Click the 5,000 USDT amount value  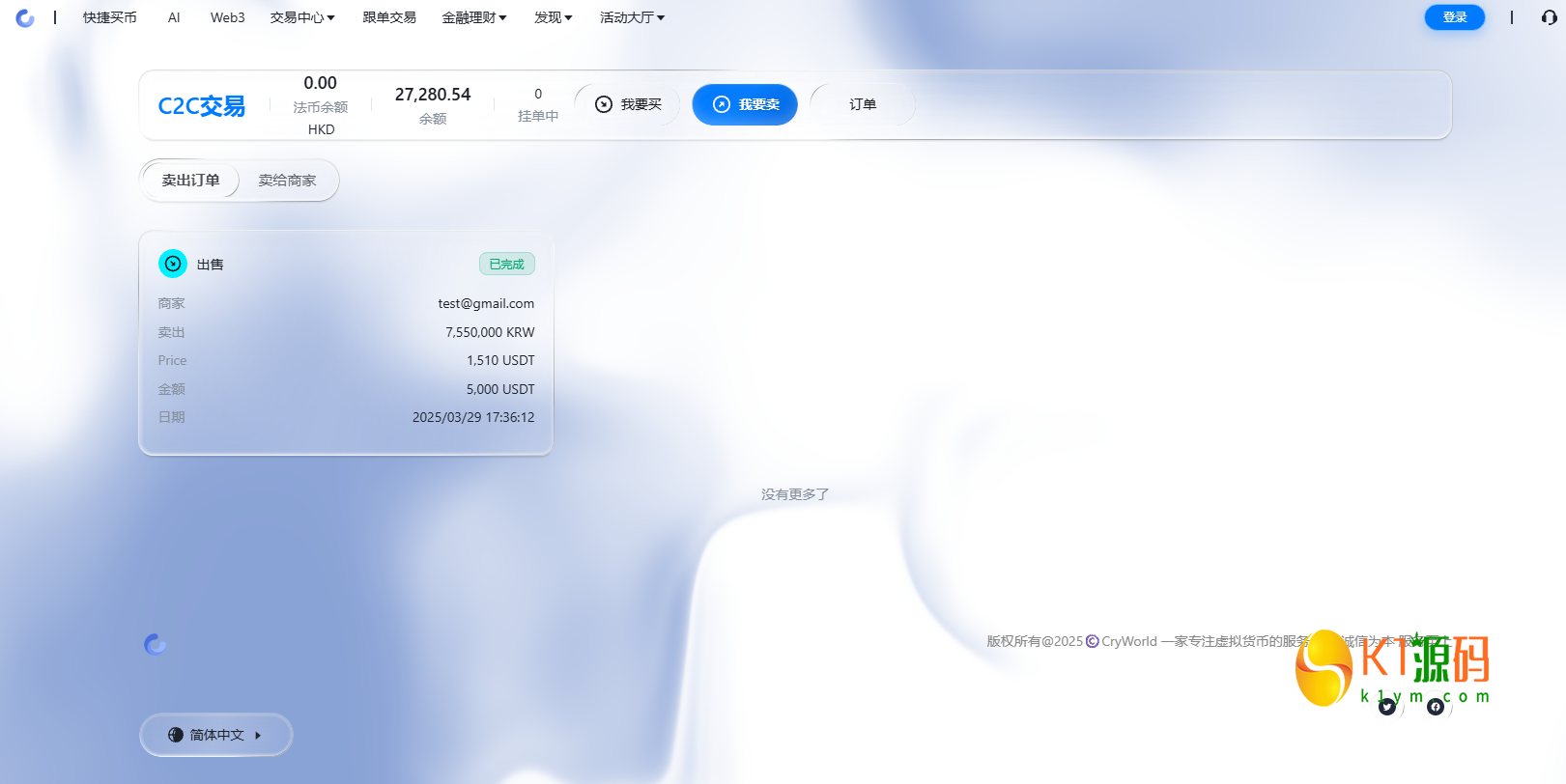pos(500,389)
